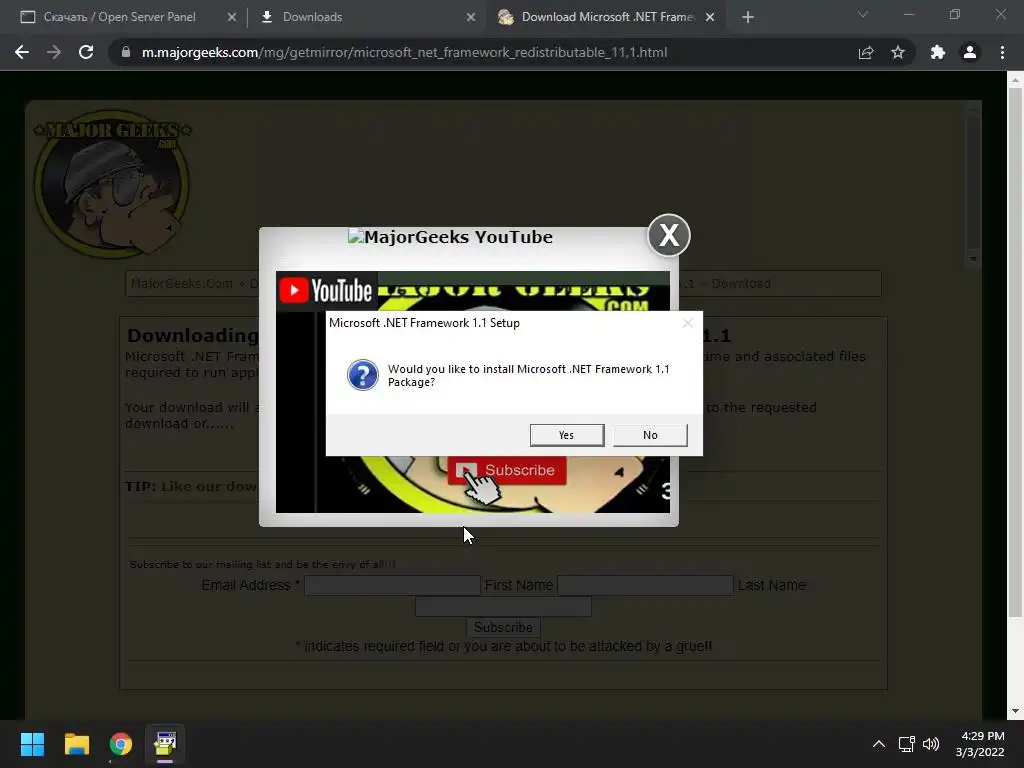Click the question mark icon in dialog

pyautogui.click(x=362, y=376)
